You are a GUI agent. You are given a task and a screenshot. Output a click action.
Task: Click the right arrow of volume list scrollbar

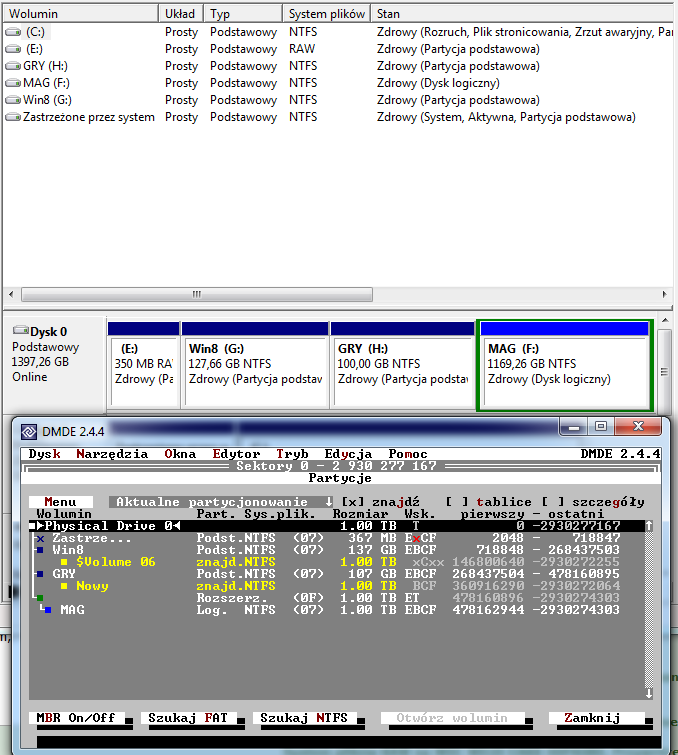click(665, 294)
